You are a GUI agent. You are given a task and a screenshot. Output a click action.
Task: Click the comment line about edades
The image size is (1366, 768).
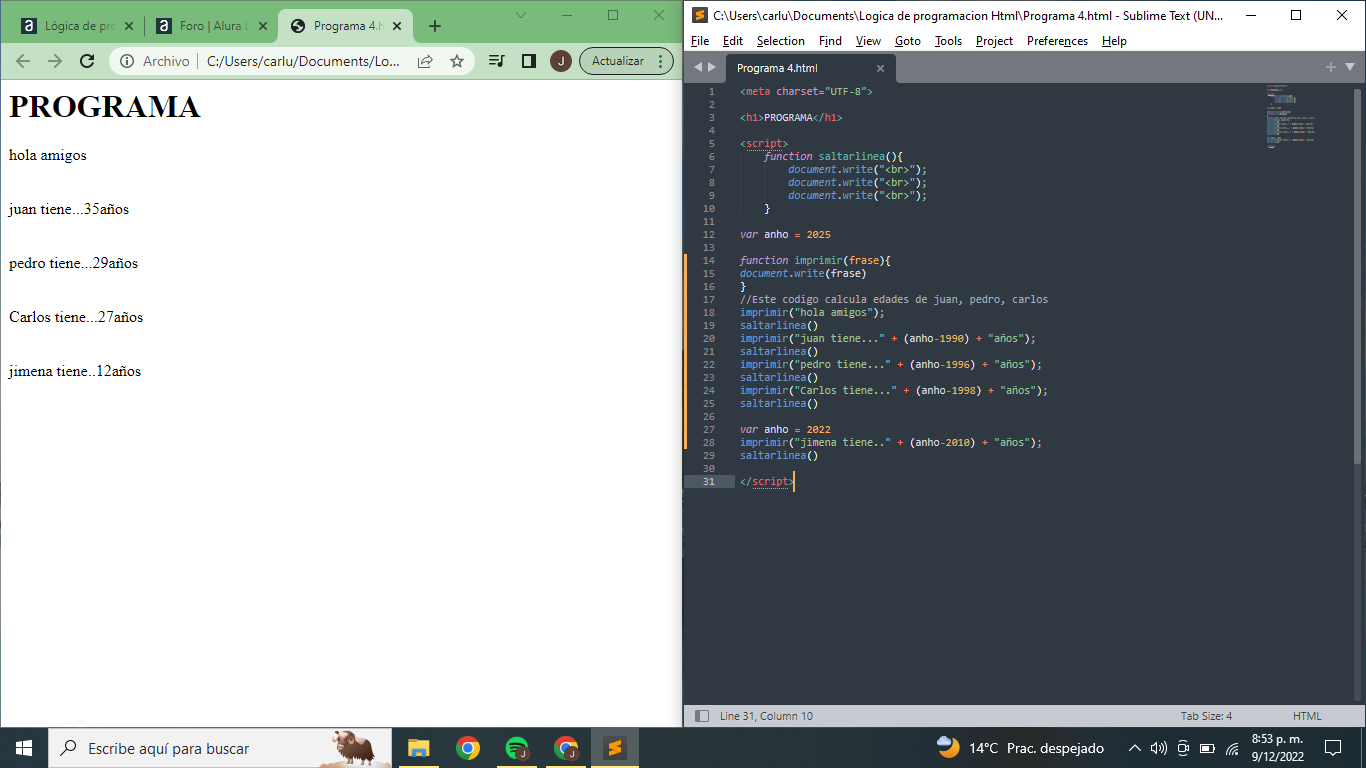coord(894,299)
